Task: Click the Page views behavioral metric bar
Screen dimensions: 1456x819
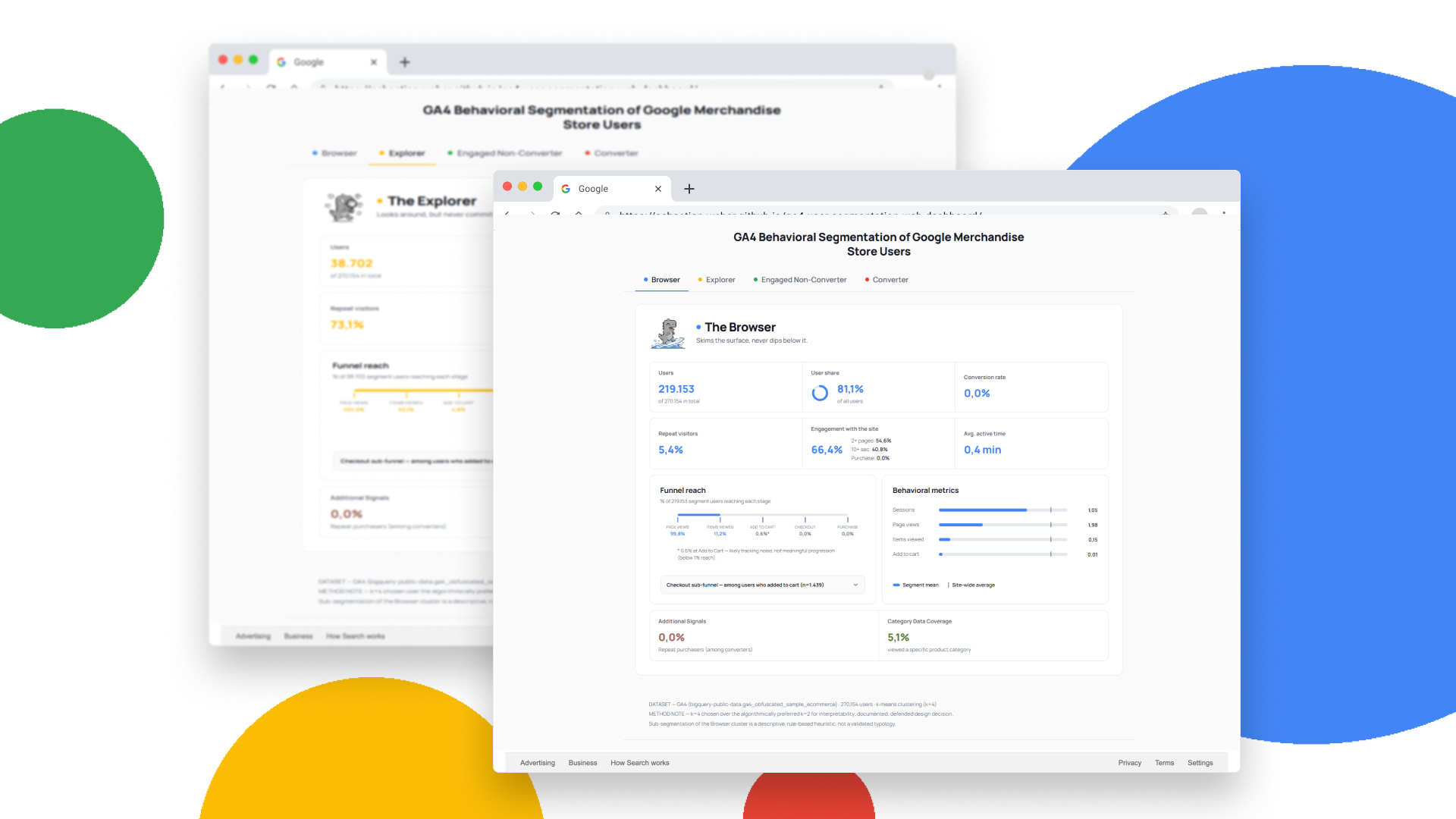Action: pos(1003,525)
